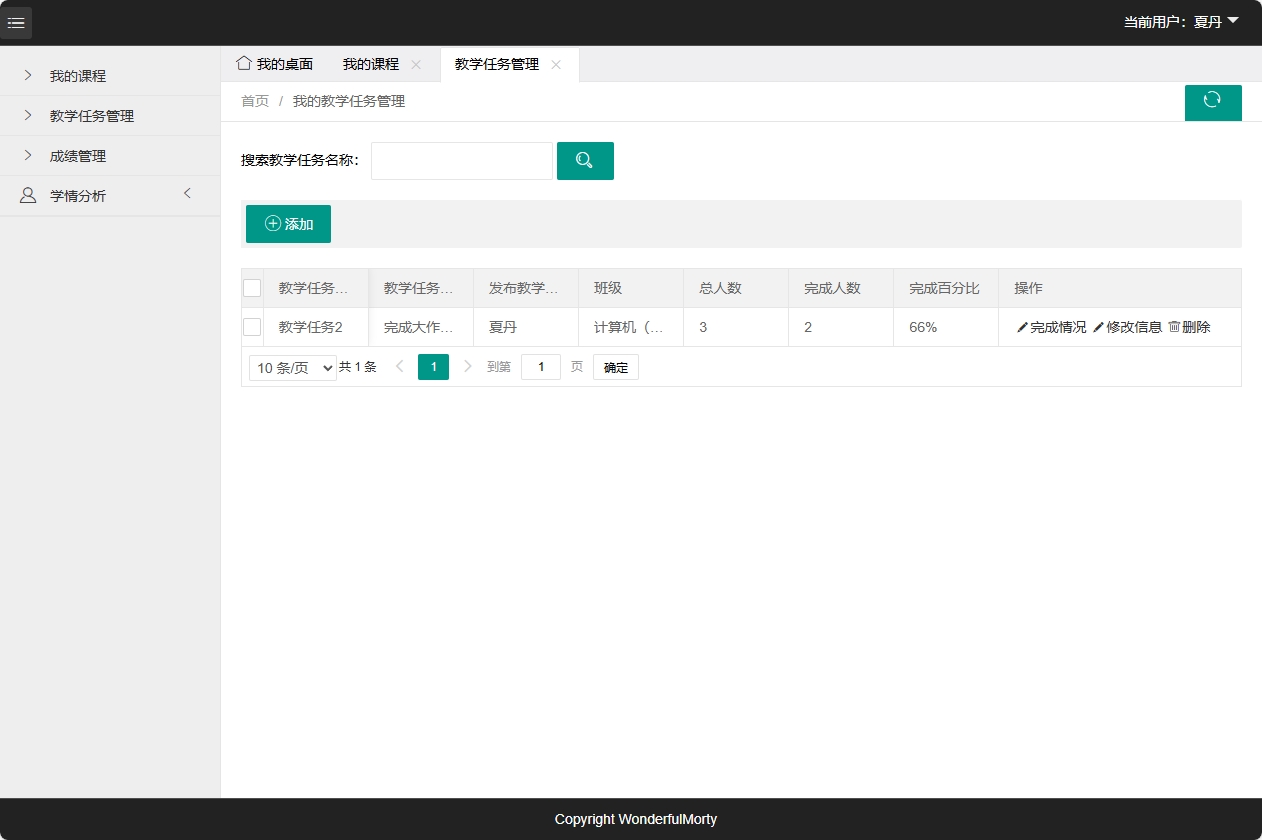Screen dimensions: 1262x840
Task: Open the 10 条/页 page size dropdown
Action: [x=292, y=367]
